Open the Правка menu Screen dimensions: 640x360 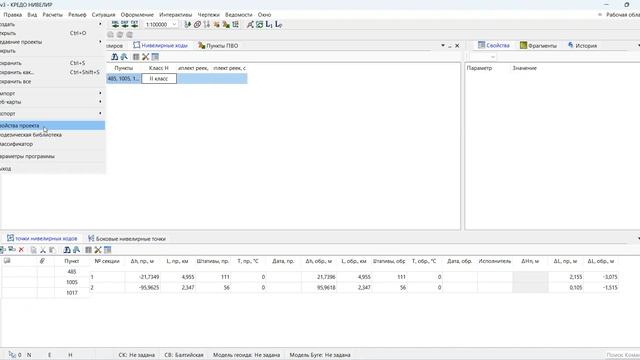[x=13, y=15]
